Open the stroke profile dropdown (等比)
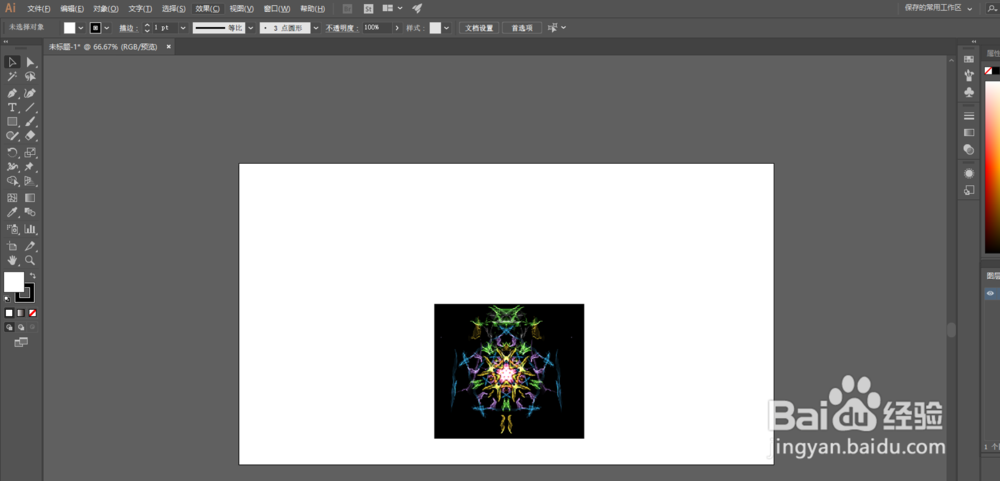Image resolution: width=1000 pixels, height=481 pixels. point(251,28)
